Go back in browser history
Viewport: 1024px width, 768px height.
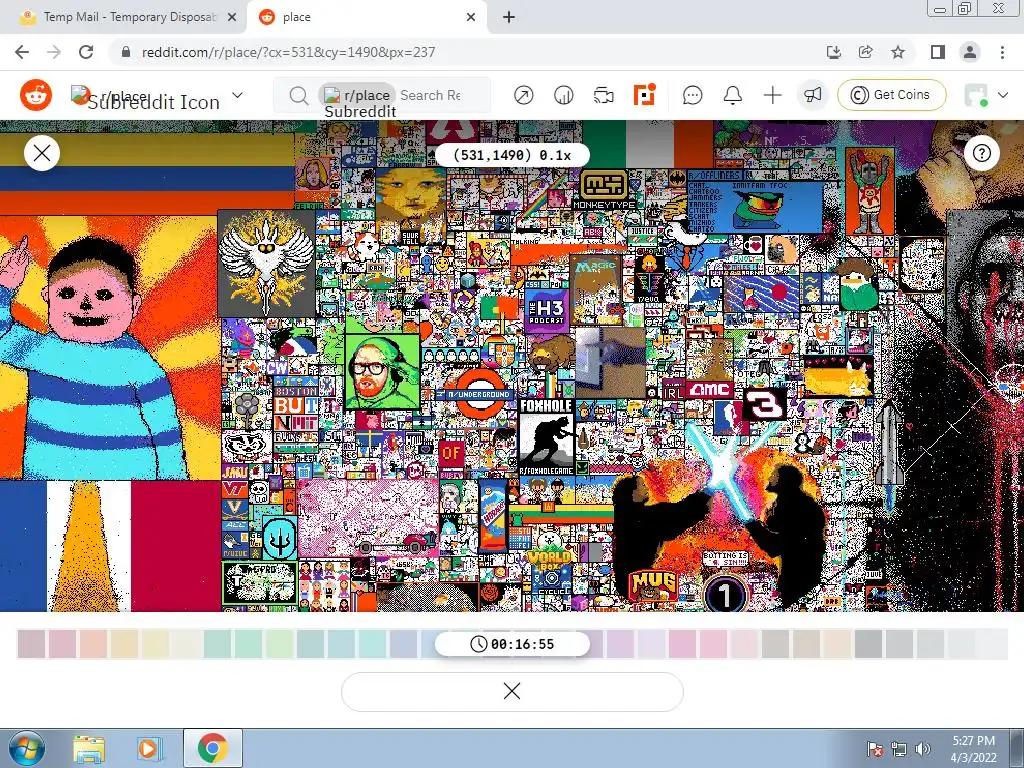coord(22,52)
